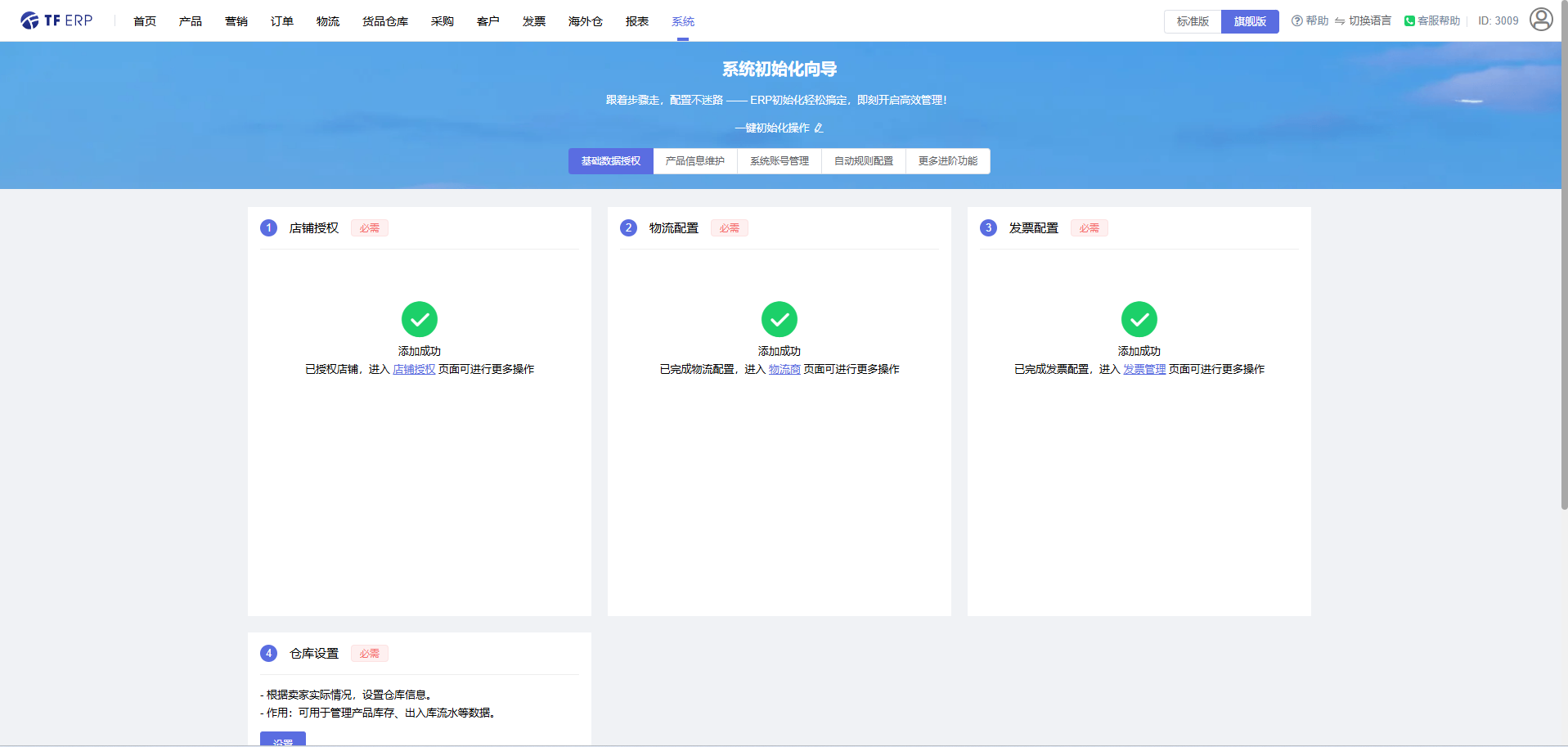Open the 产品 menu

pyautogui.click(x=190, y=21)
